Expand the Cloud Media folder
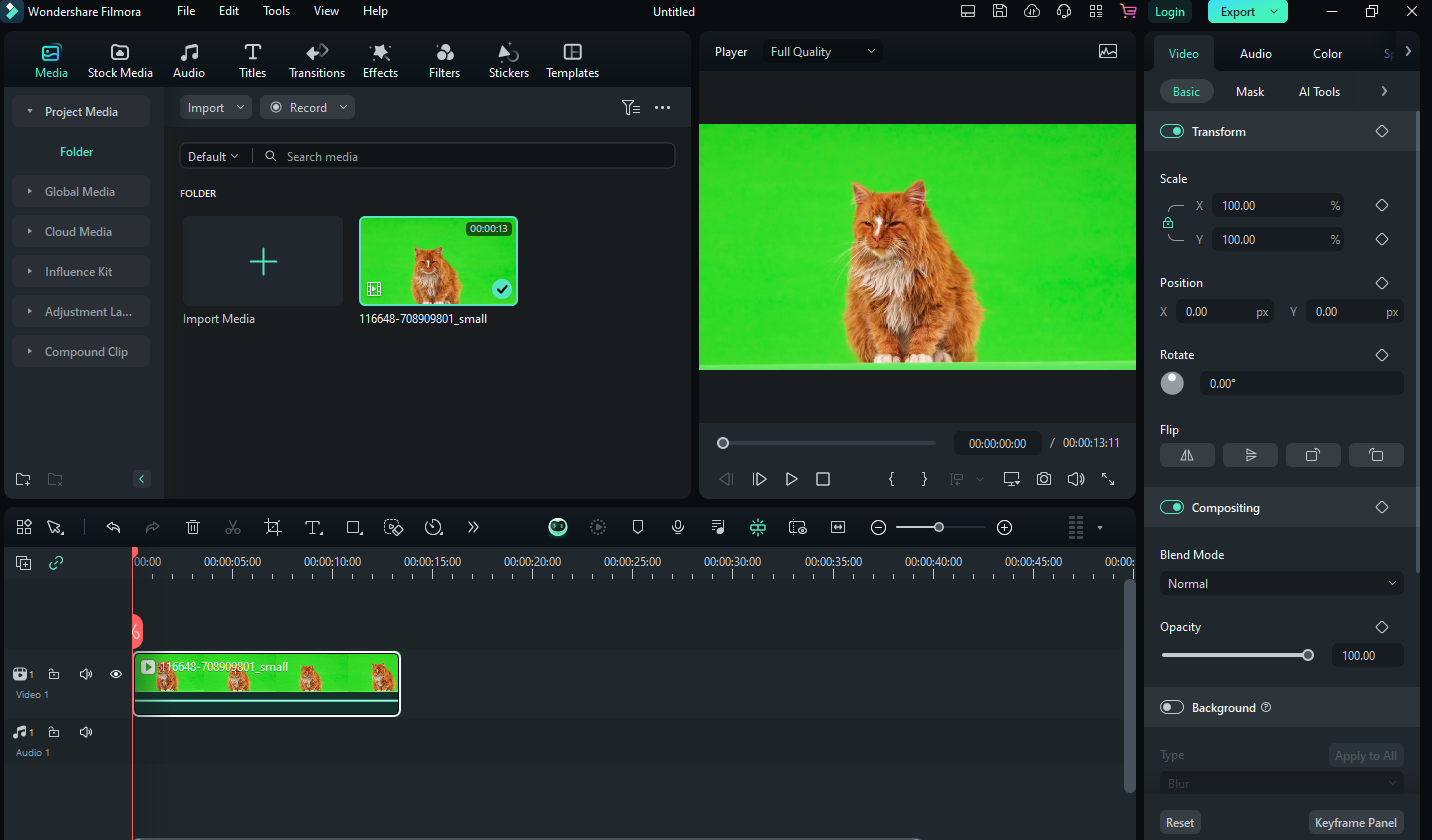1432x840 pixels. point(80,231)
